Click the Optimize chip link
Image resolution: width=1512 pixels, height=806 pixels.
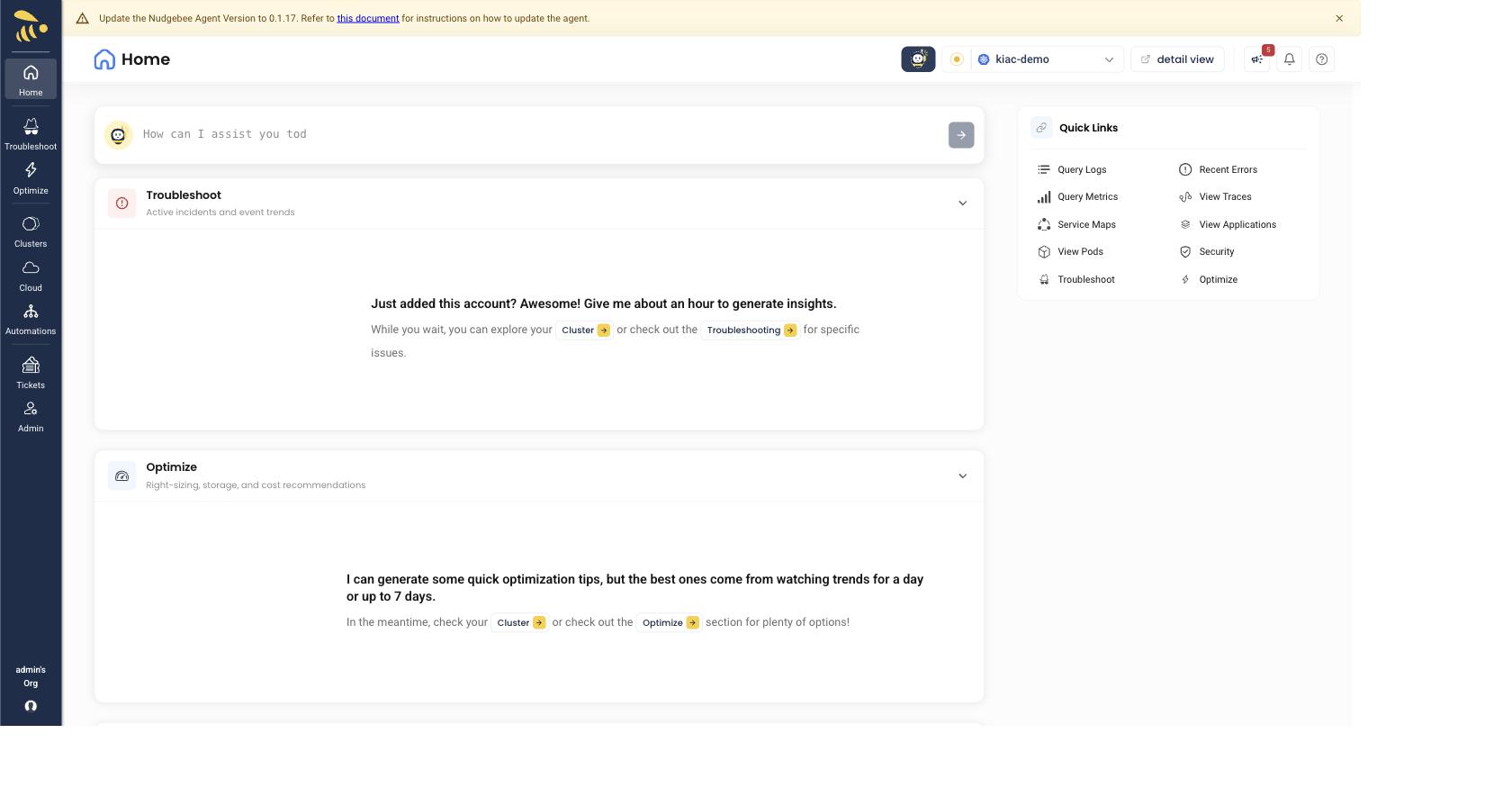pos(670,623)
